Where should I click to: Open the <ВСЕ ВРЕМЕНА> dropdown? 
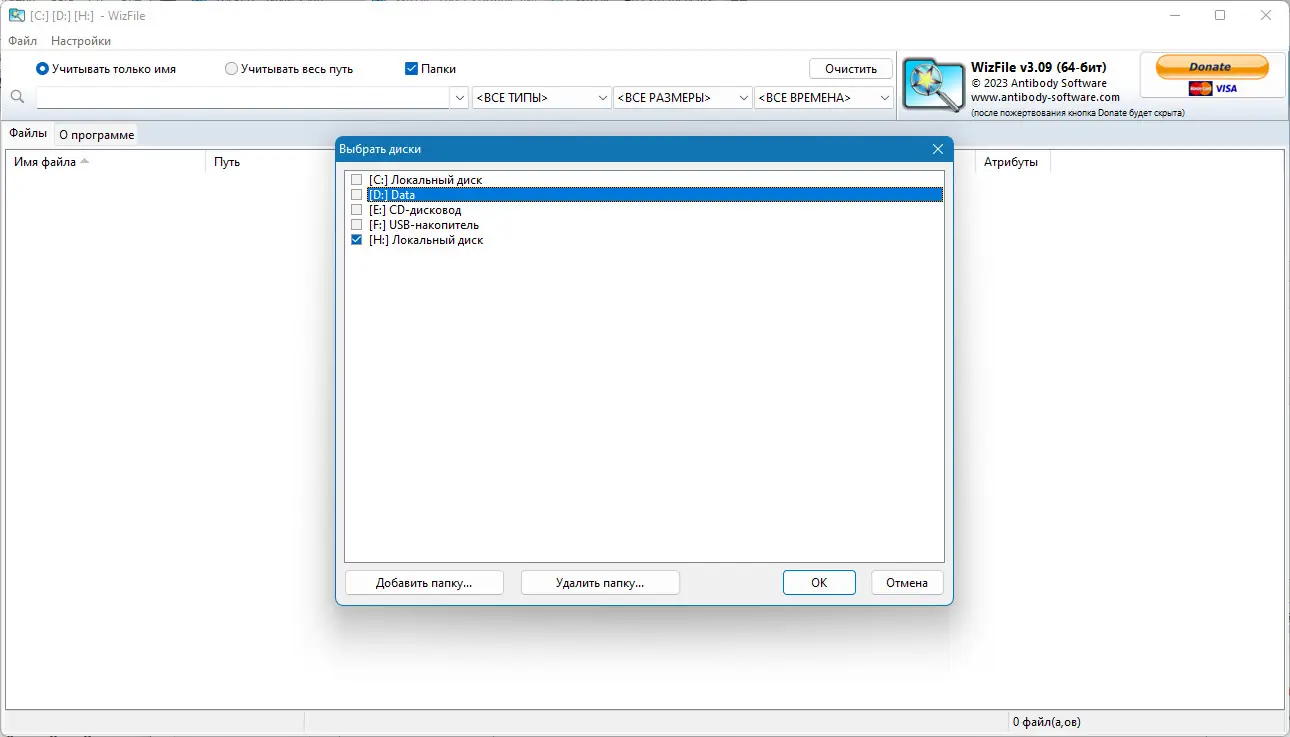pos(824,97)
